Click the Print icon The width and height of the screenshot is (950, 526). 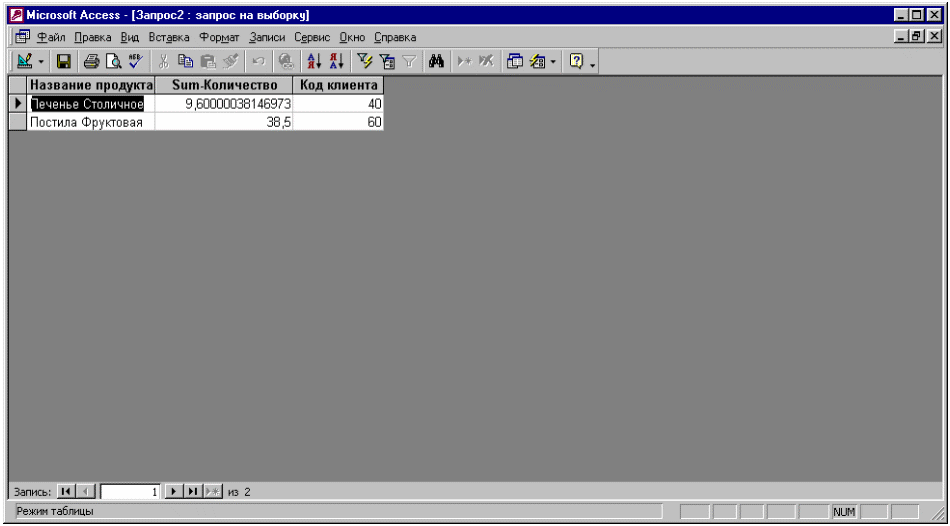pos(91,61)
